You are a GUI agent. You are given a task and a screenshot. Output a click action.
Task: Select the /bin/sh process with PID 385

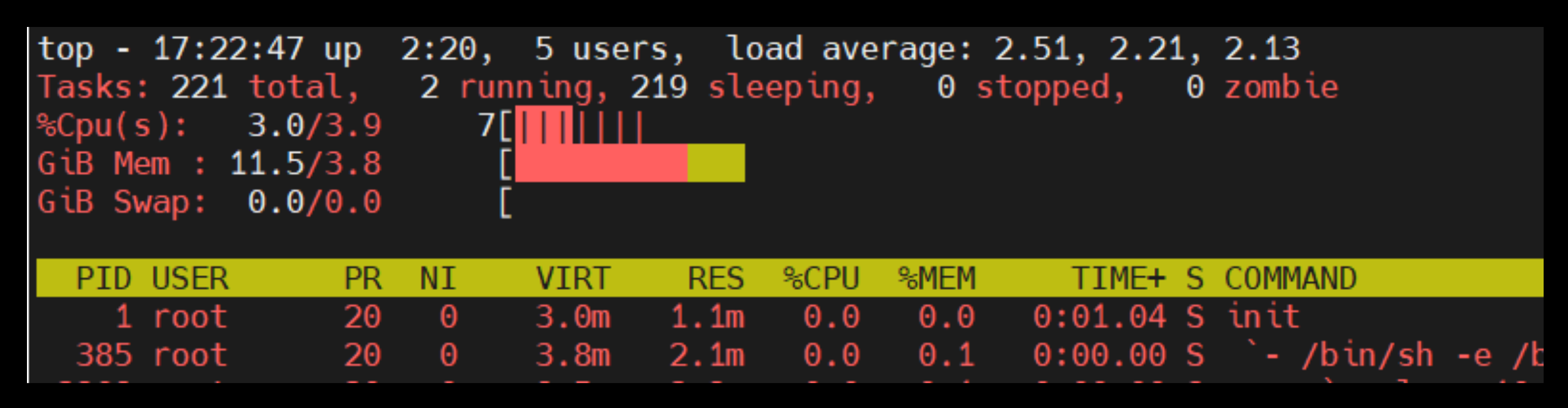pos(1367,355)
